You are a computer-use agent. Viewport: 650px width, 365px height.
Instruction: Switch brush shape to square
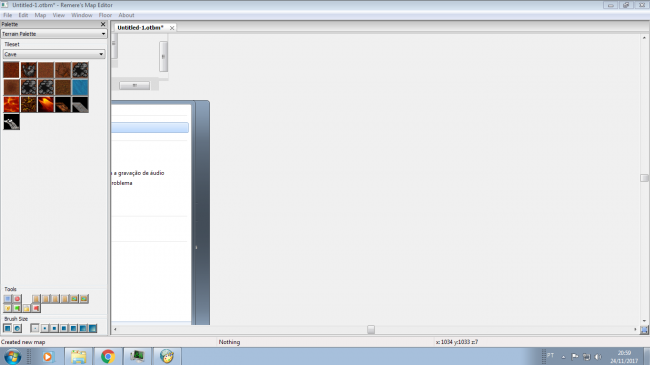pyautogui.click(x=7, y=328)
